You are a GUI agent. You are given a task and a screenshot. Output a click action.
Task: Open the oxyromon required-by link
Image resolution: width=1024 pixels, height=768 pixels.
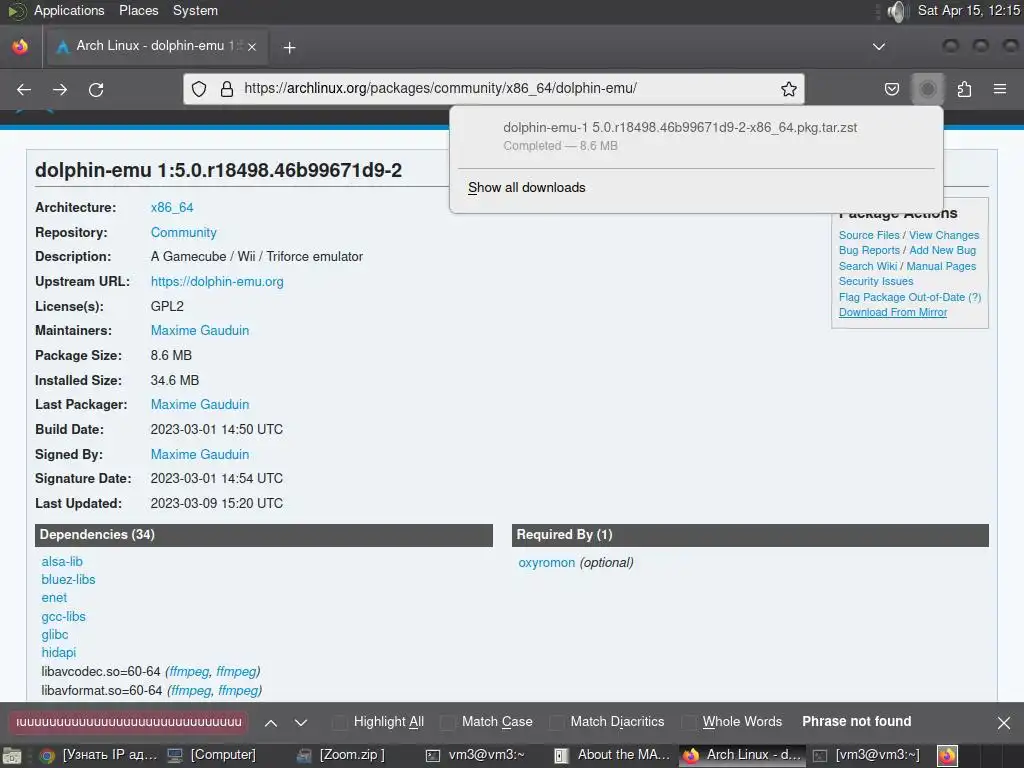pos(547,562)
